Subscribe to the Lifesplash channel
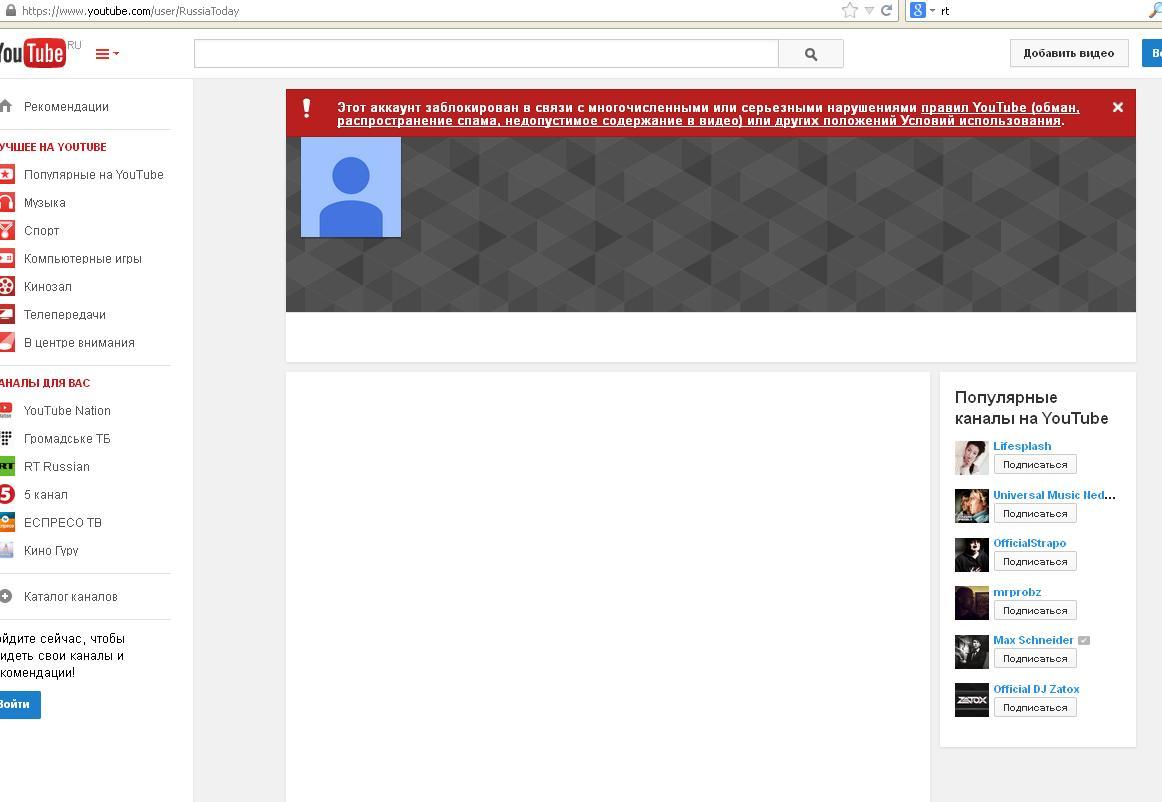Viewport: 1162px width, 802px height. coord(1034,465)
